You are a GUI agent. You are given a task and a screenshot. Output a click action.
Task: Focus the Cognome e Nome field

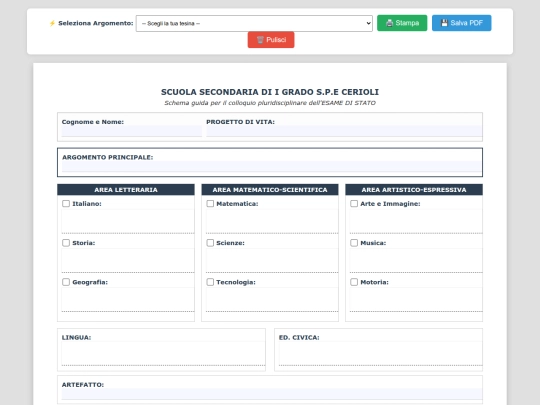(x=132, y=131)
